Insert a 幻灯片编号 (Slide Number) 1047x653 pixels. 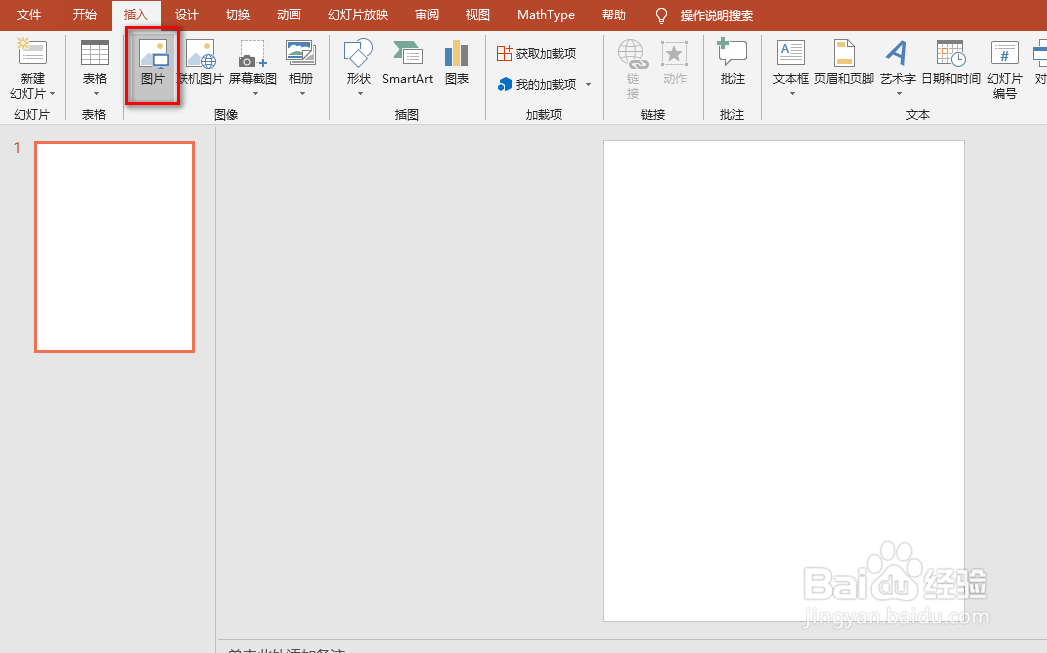(x=1003, y=65)
